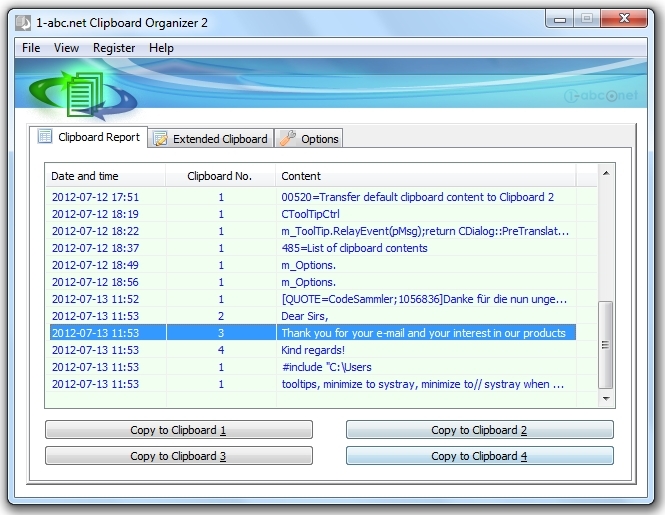Open the View menu
The image size is (665, 515).
click(66, 48)
